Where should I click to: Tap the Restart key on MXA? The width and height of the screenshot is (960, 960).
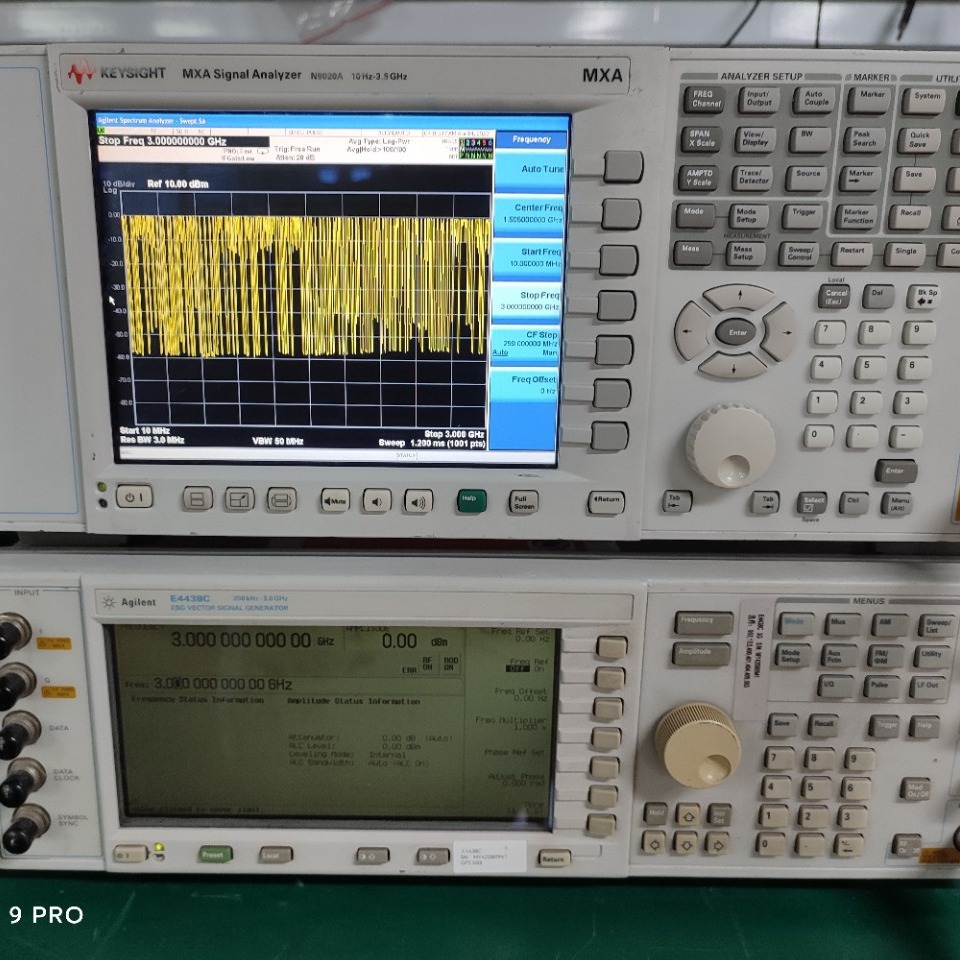coord(852,253)
